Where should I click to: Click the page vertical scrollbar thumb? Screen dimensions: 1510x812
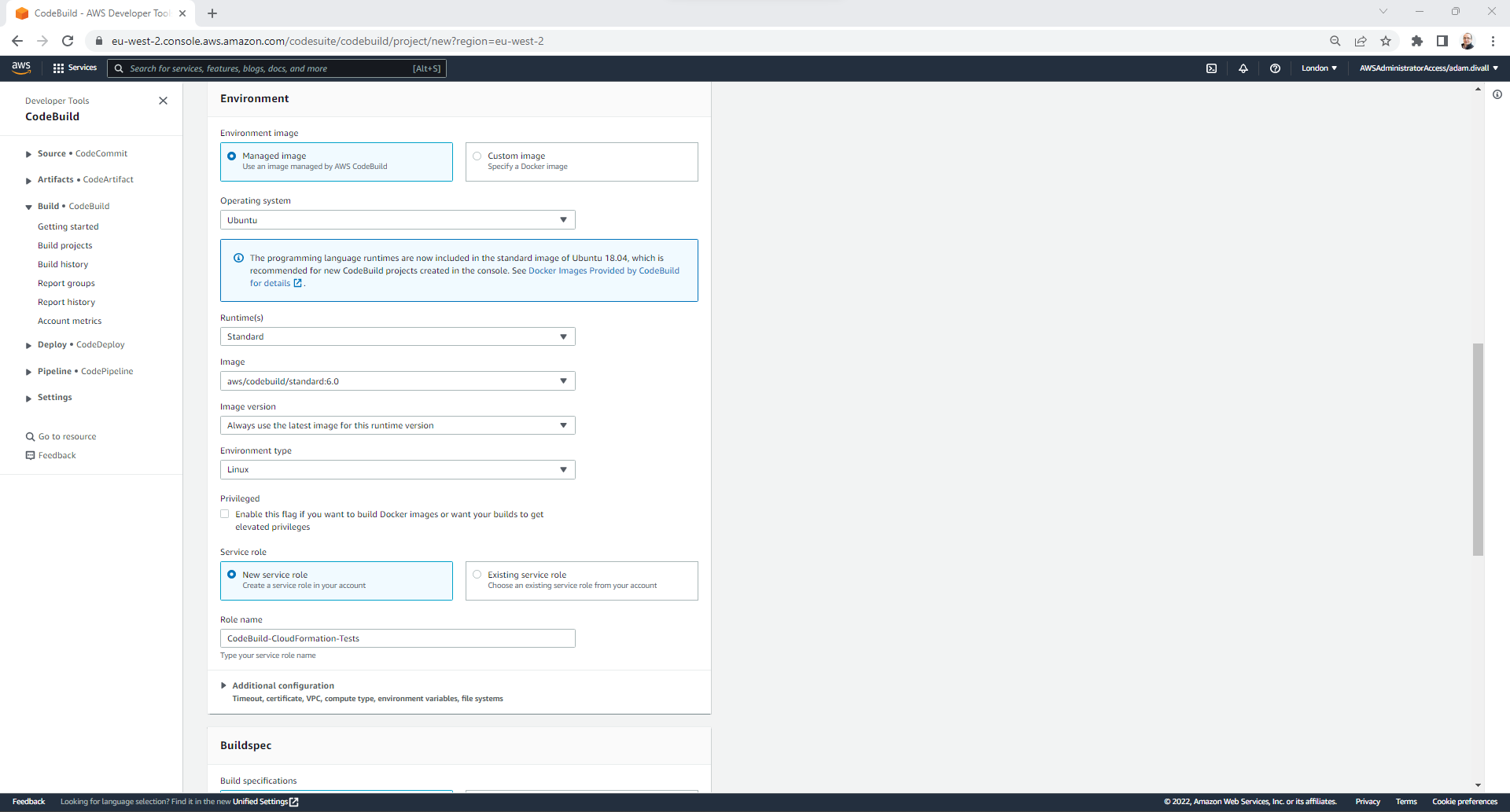[1478, 450]
